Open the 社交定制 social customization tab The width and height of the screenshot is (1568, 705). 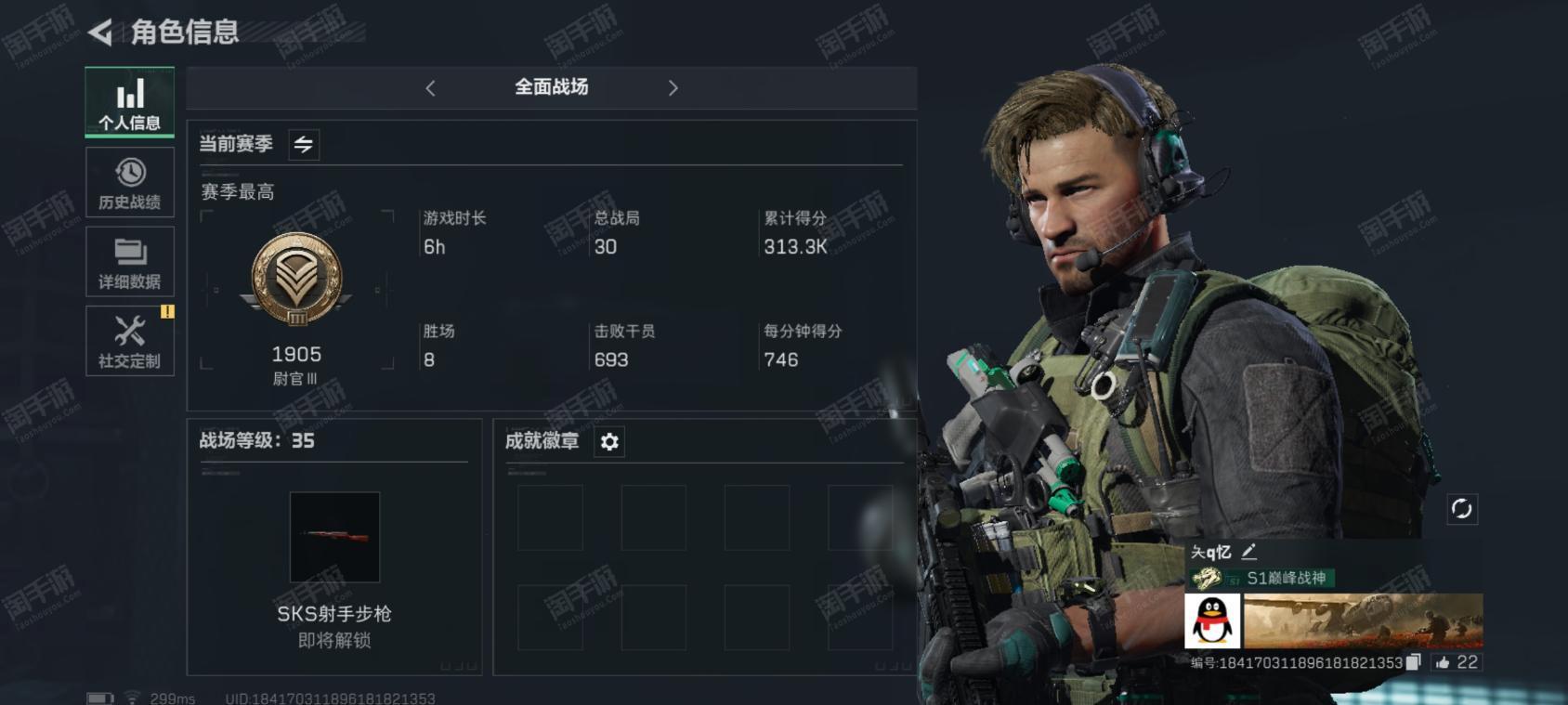click(129, 341)
